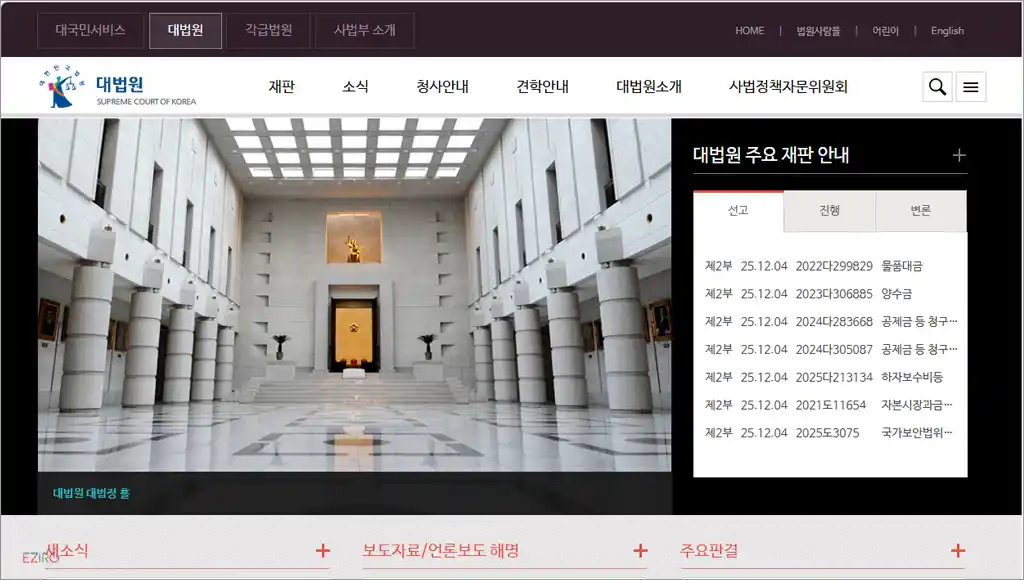This screenshot has width=1024, height=580.
Task: Select the 진행 tab
Action: 827,211
